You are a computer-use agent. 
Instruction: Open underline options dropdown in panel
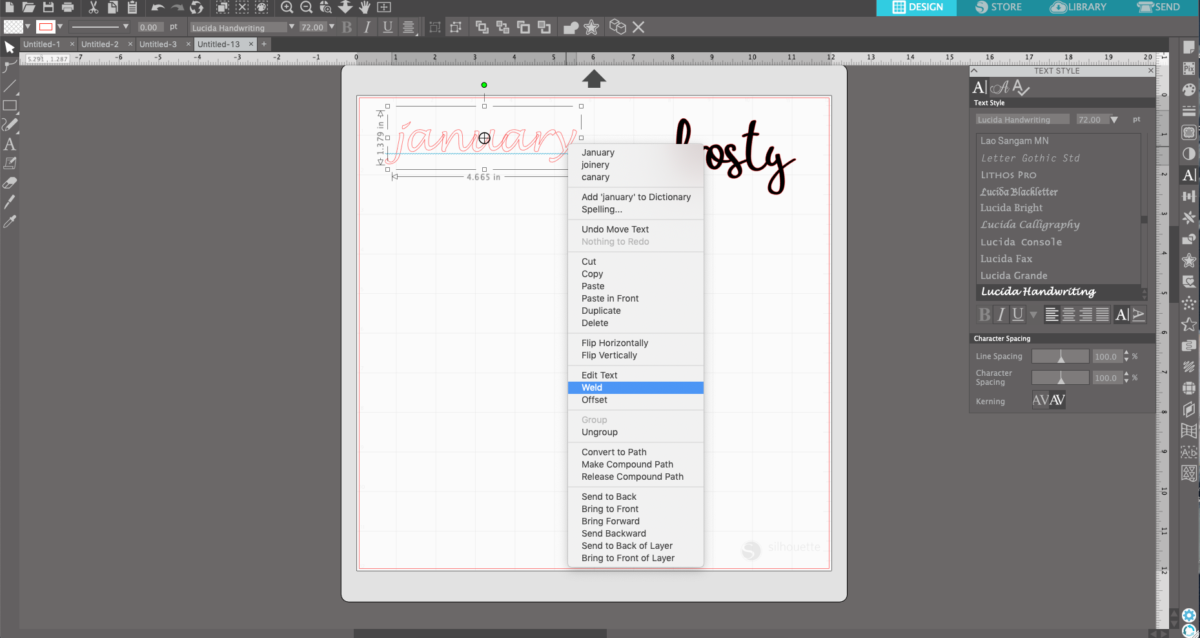tap(1033, 314)
